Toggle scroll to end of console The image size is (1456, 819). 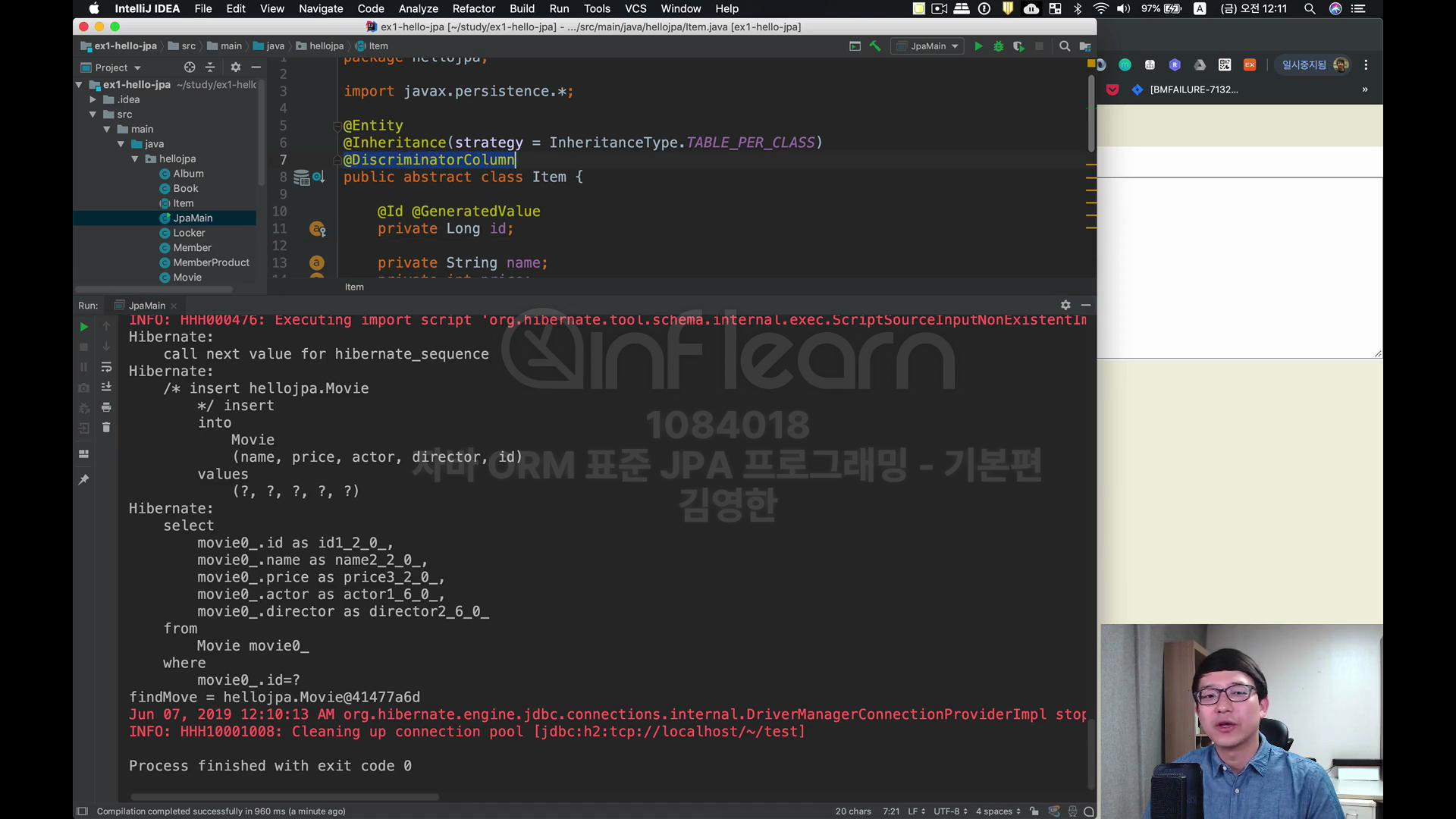click(x=106, y=387)
